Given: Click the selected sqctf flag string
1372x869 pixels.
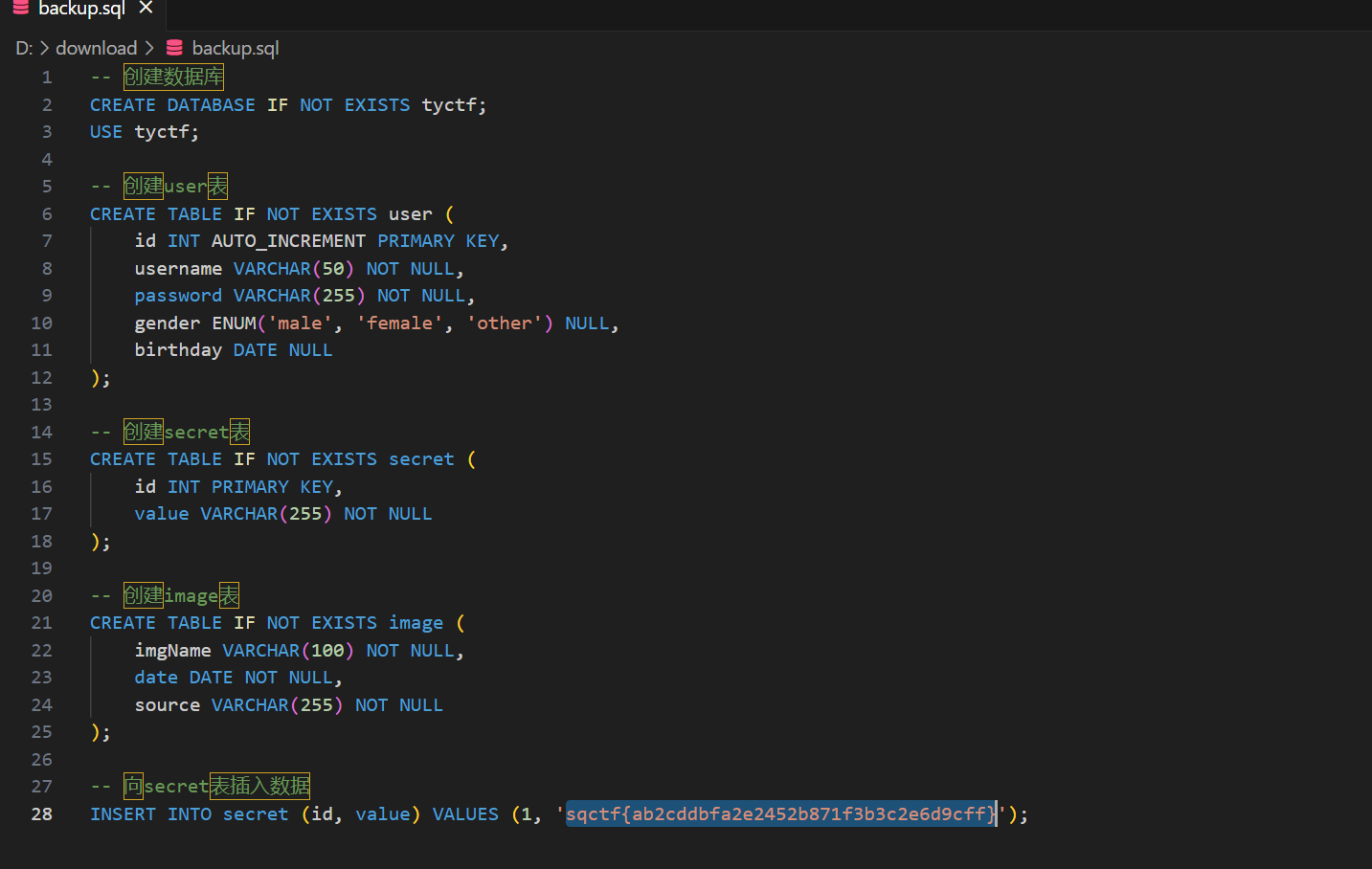Looking at the screenshot, I should pyautogui.click(x=780, y=814).
